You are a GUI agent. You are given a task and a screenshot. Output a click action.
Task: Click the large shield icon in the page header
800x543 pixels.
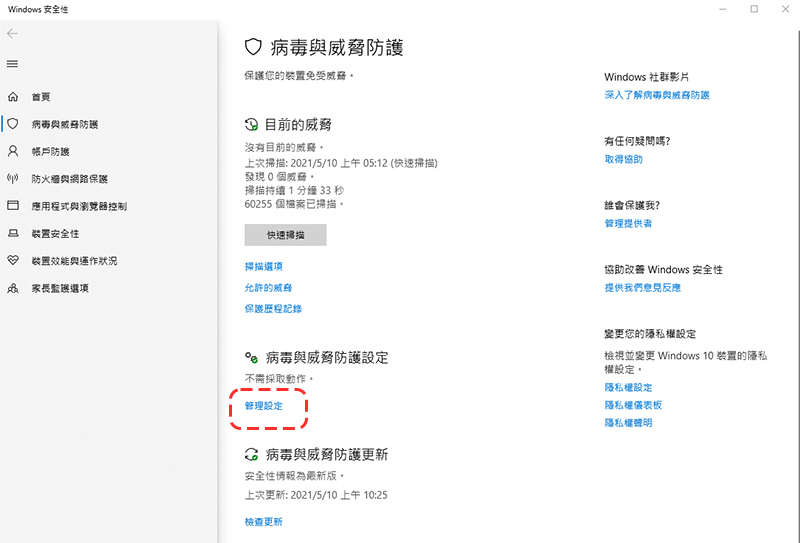[253, 47]
